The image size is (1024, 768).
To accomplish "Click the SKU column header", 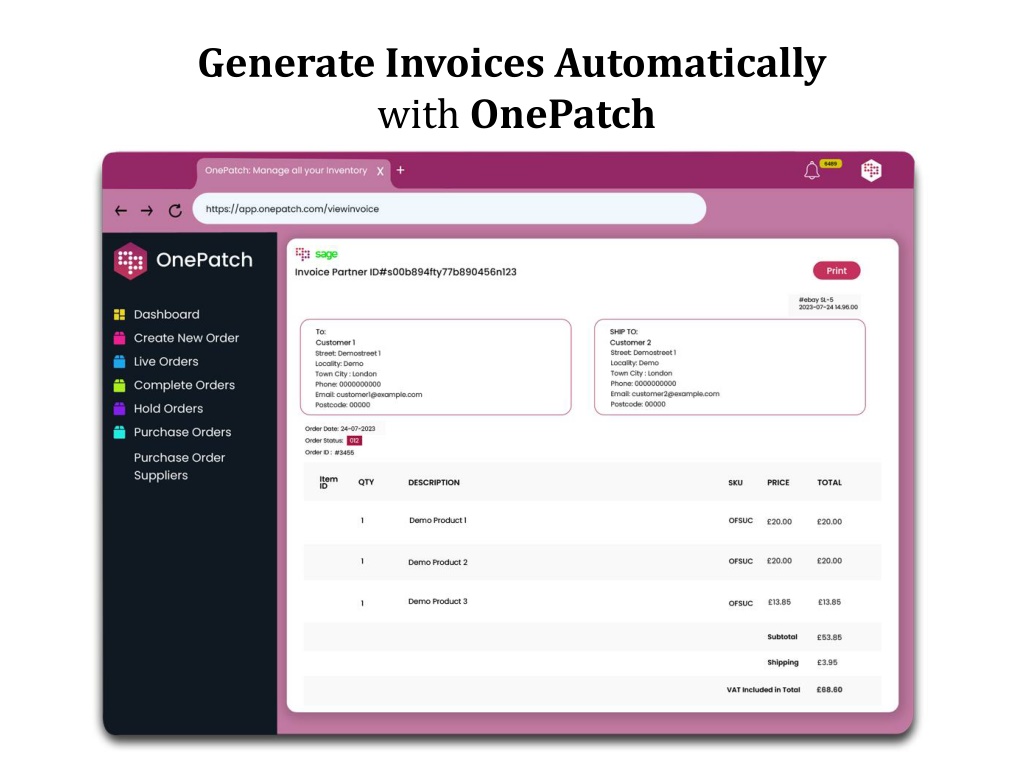I will tap(735, 483).
